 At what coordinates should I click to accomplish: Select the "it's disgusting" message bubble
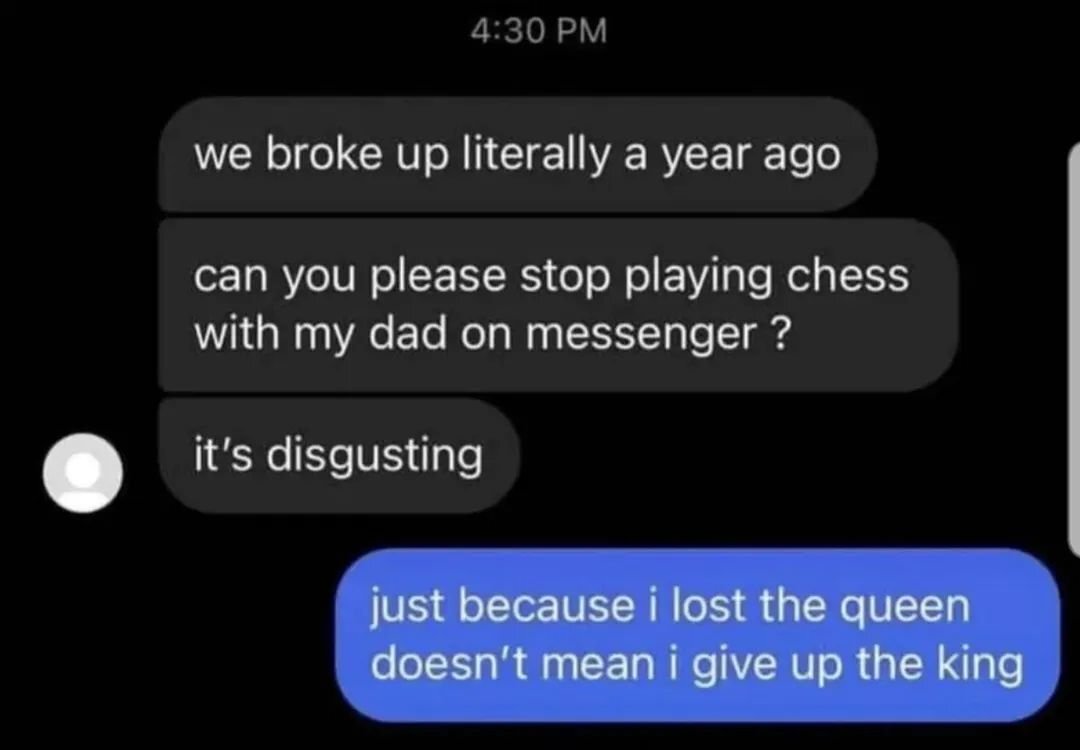point(338,455)
